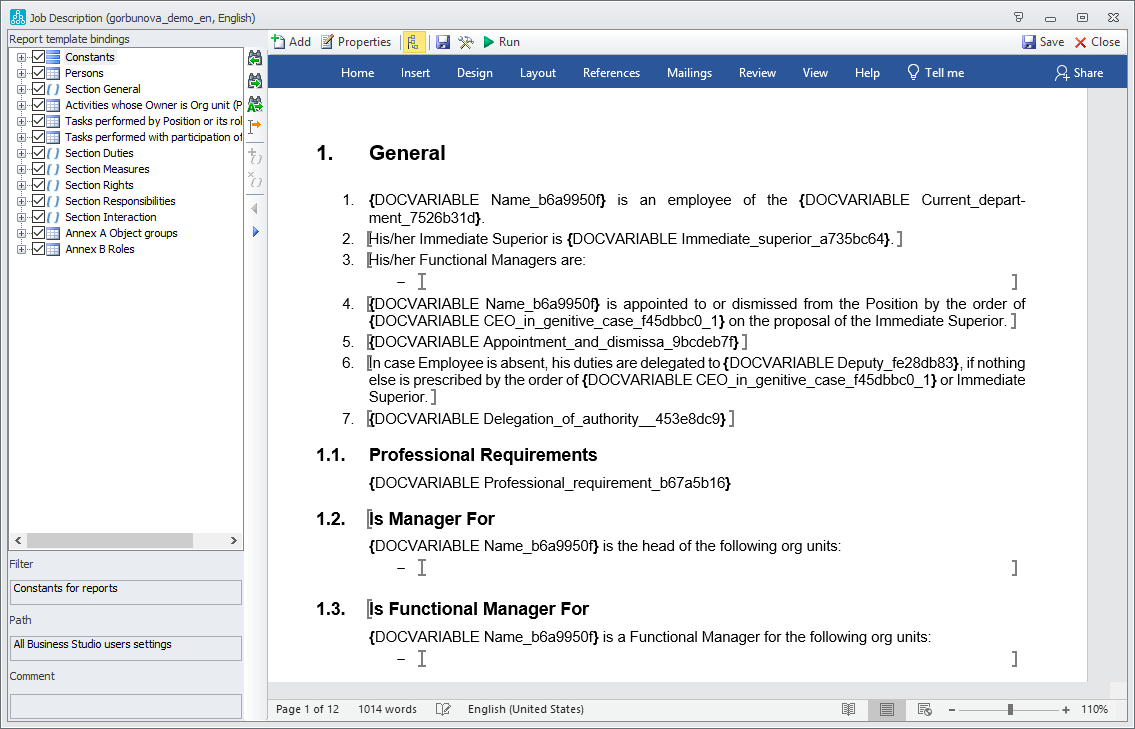Image resolution: width=1135 pixels, height=729 pixels.
Task: Click the binoculars find next binding icon
Action: 255,80
